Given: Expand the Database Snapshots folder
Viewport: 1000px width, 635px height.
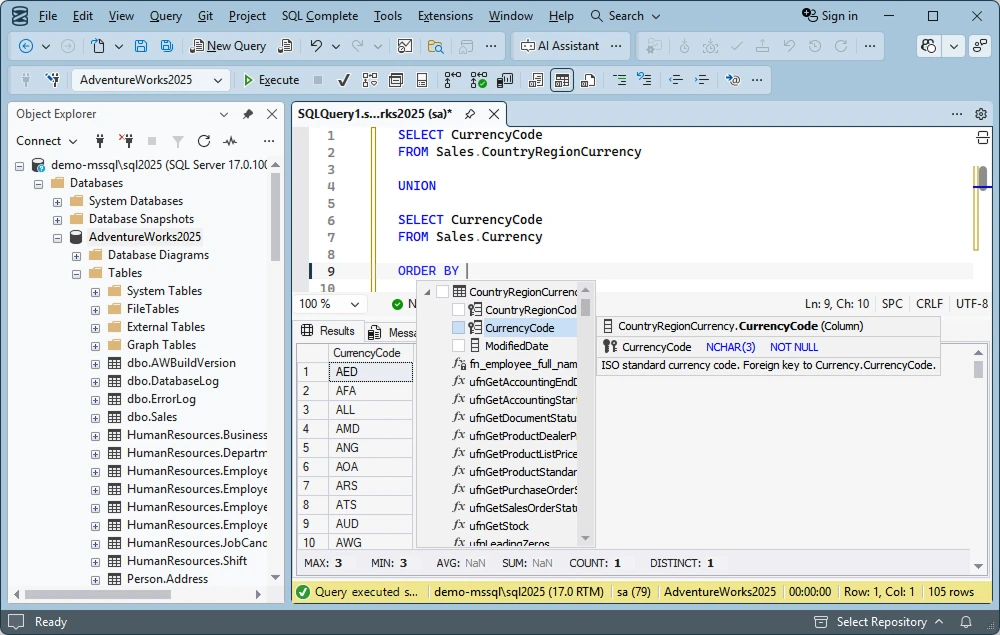Looking at the screenshot, I should tap(57, 219).
